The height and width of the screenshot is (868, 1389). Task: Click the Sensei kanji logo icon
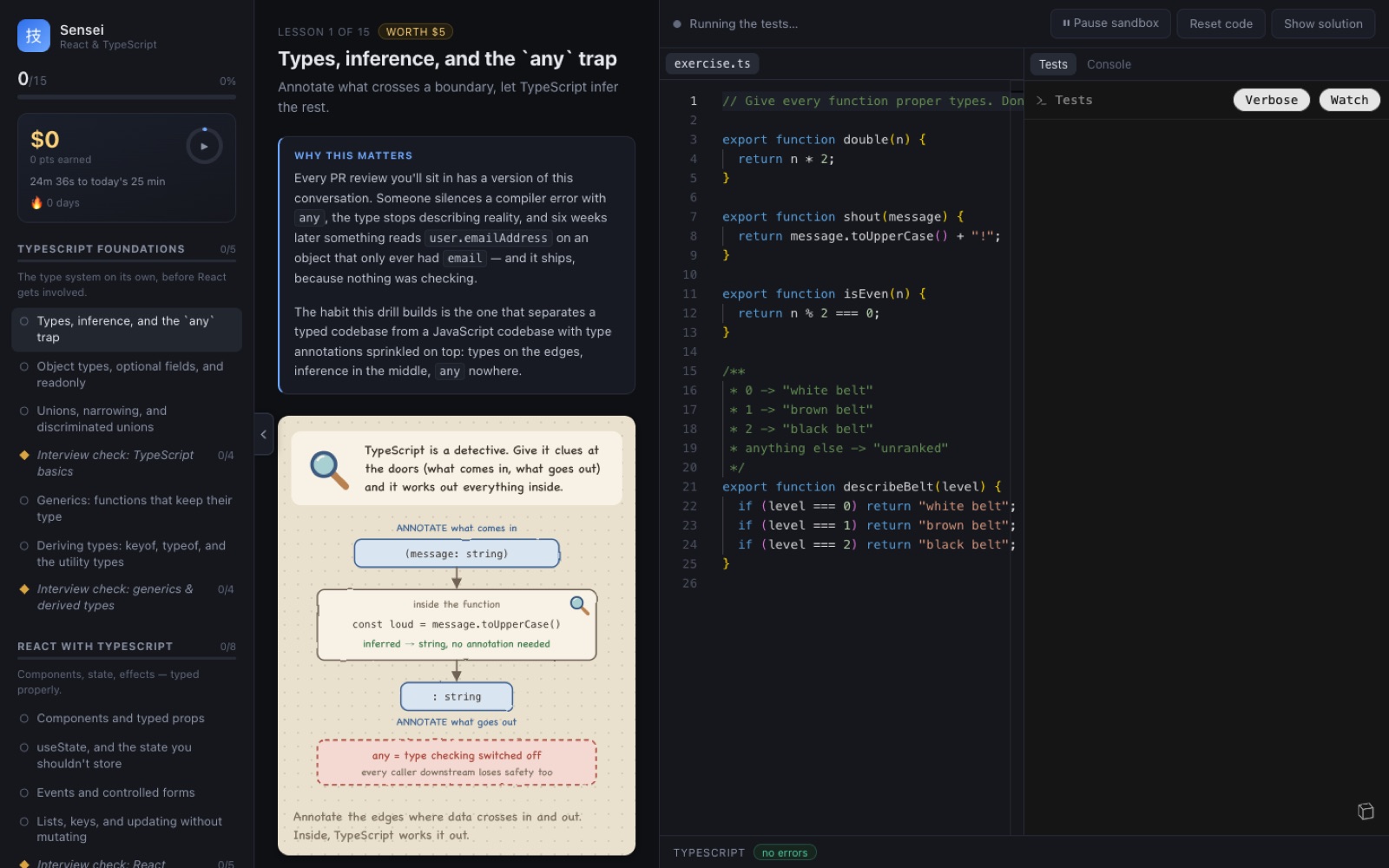tap(34, 36)
